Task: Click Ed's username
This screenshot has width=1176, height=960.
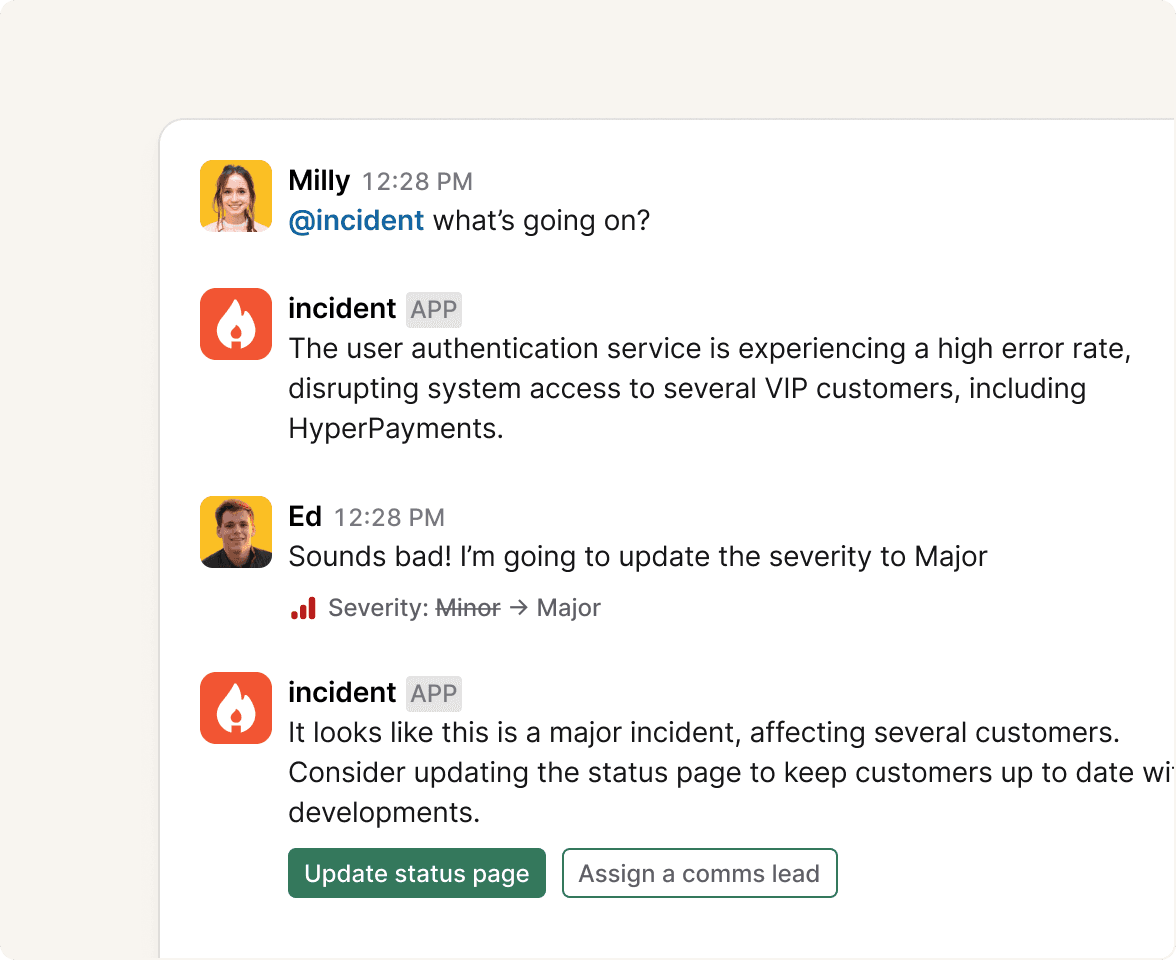Action: point(304,517)
